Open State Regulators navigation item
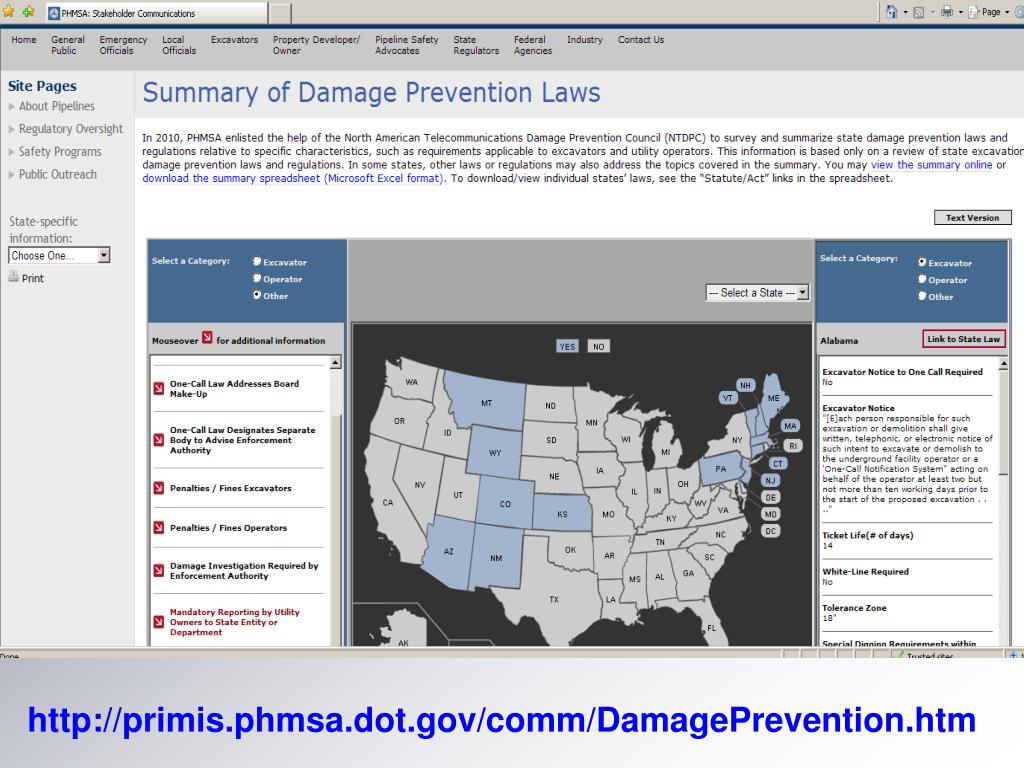This screenshot has width=1024, height=768. 476,45
